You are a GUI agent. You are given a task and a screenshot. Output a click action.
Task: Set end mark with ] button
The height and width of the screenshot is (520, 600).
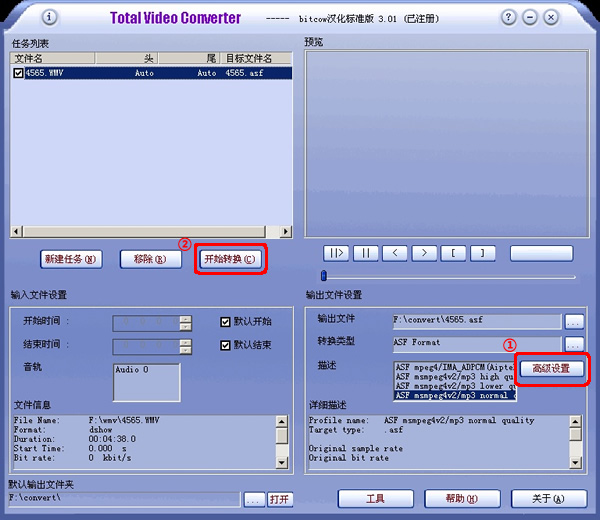[482, 253]
